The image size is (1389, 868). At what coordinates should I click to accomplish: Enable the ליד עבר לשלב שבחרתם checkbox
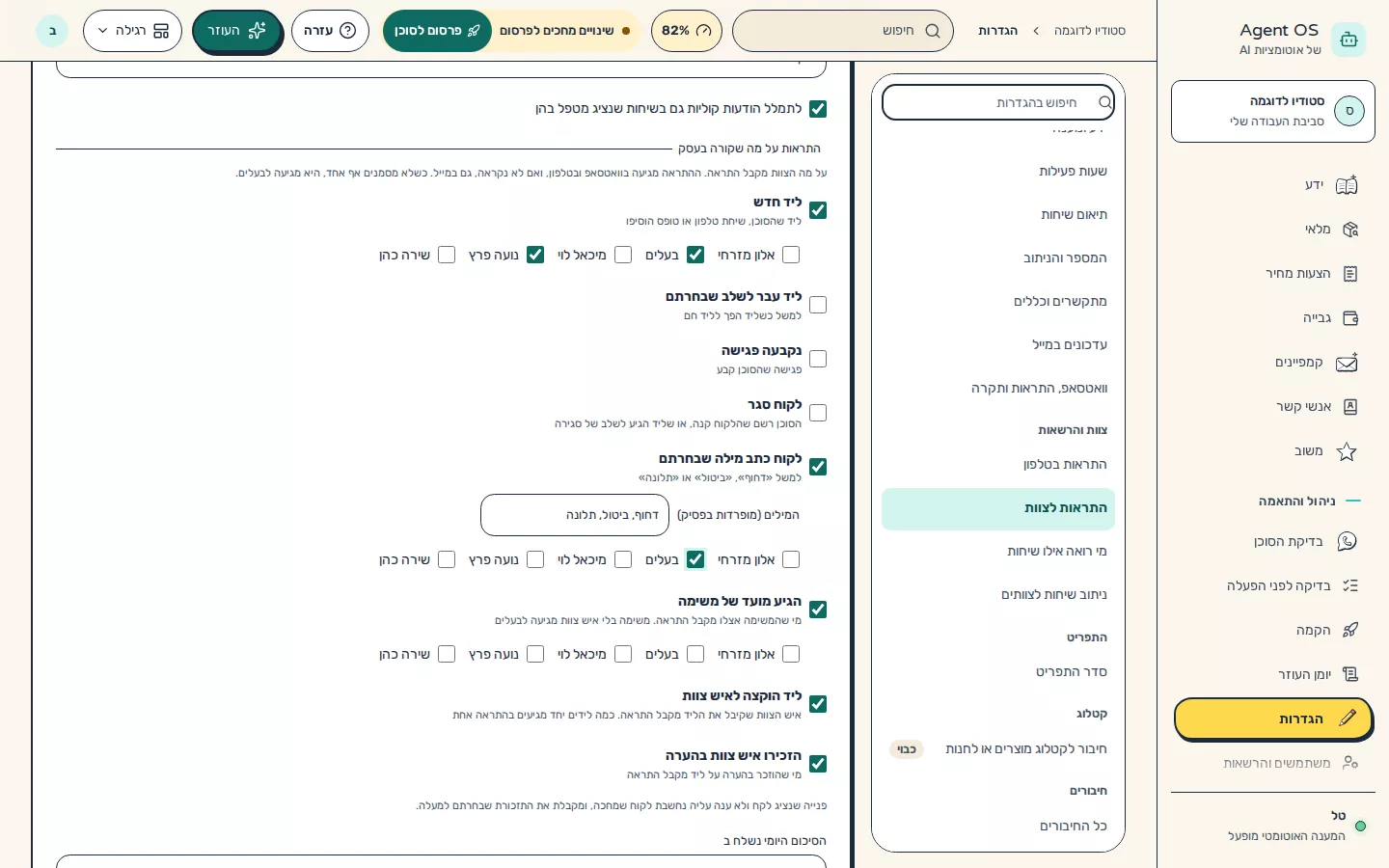point(818,305)
